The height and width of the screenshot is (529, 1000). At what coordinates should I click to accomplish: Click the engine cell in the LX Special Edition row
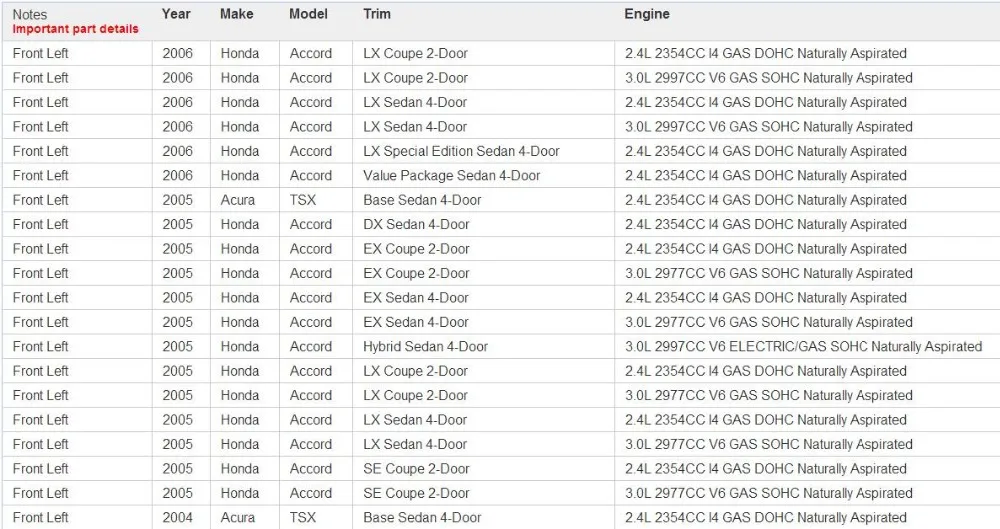coord(766,151)
